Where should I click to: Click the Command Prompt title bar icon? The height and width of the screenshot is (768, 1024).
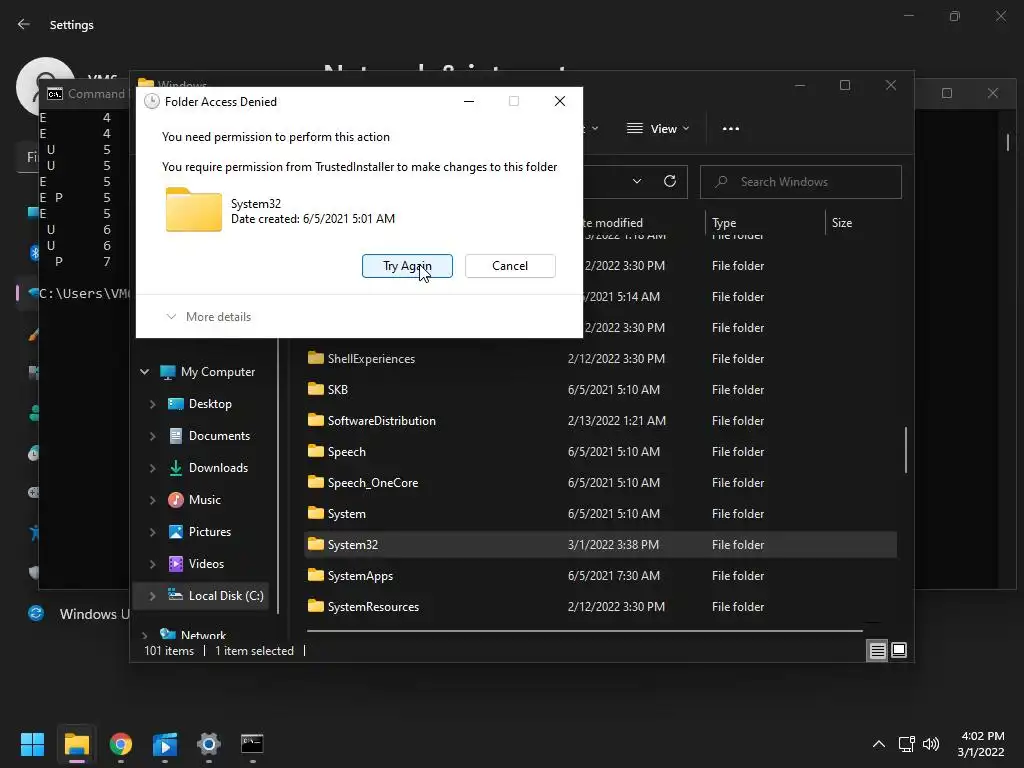(x=55, y=94)
